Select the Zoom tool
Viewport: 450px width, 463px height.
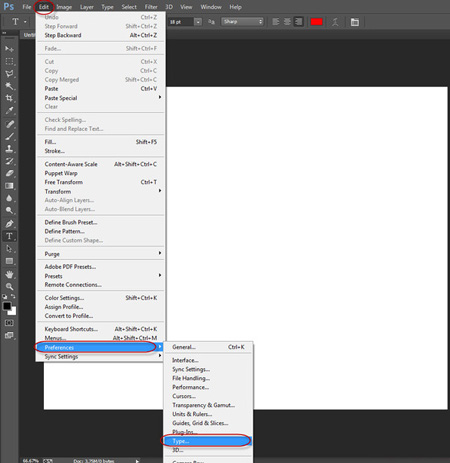(x=9, y=287)
